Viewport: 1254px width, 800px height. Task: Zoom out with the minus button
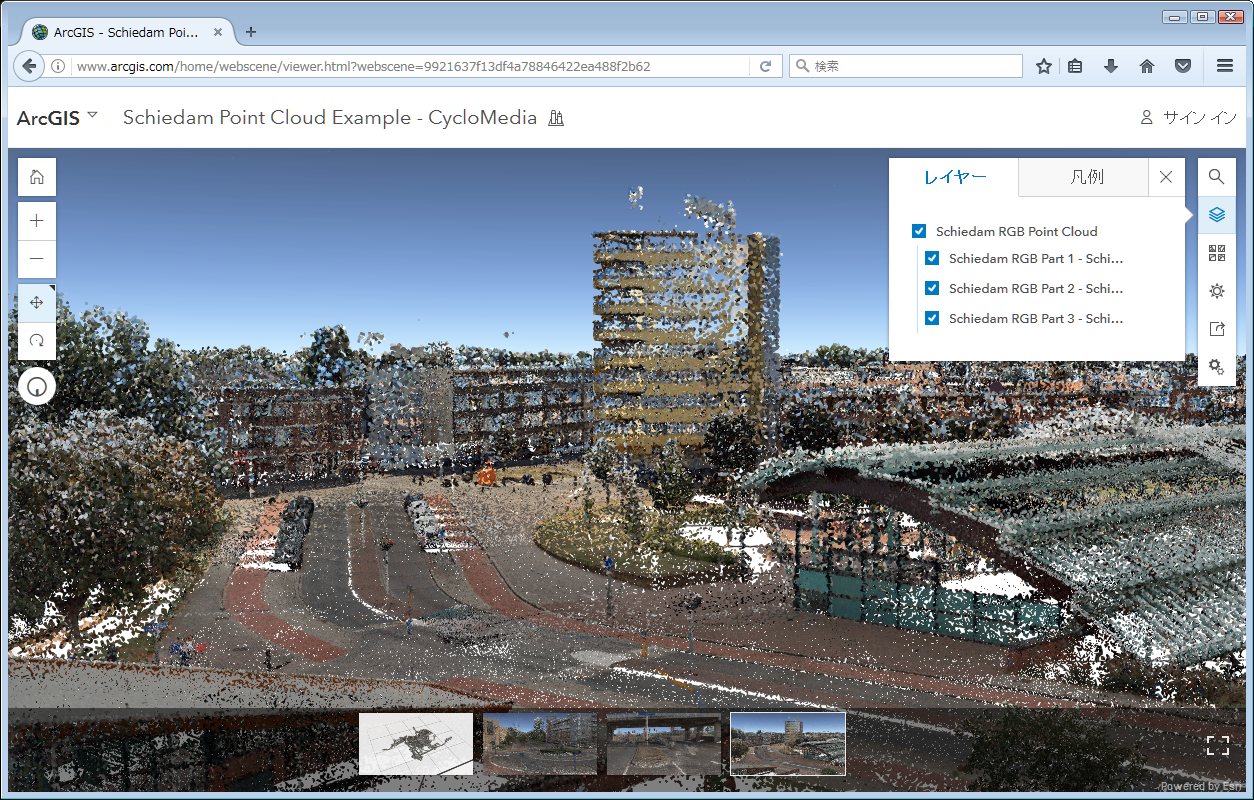pos(37,259)
